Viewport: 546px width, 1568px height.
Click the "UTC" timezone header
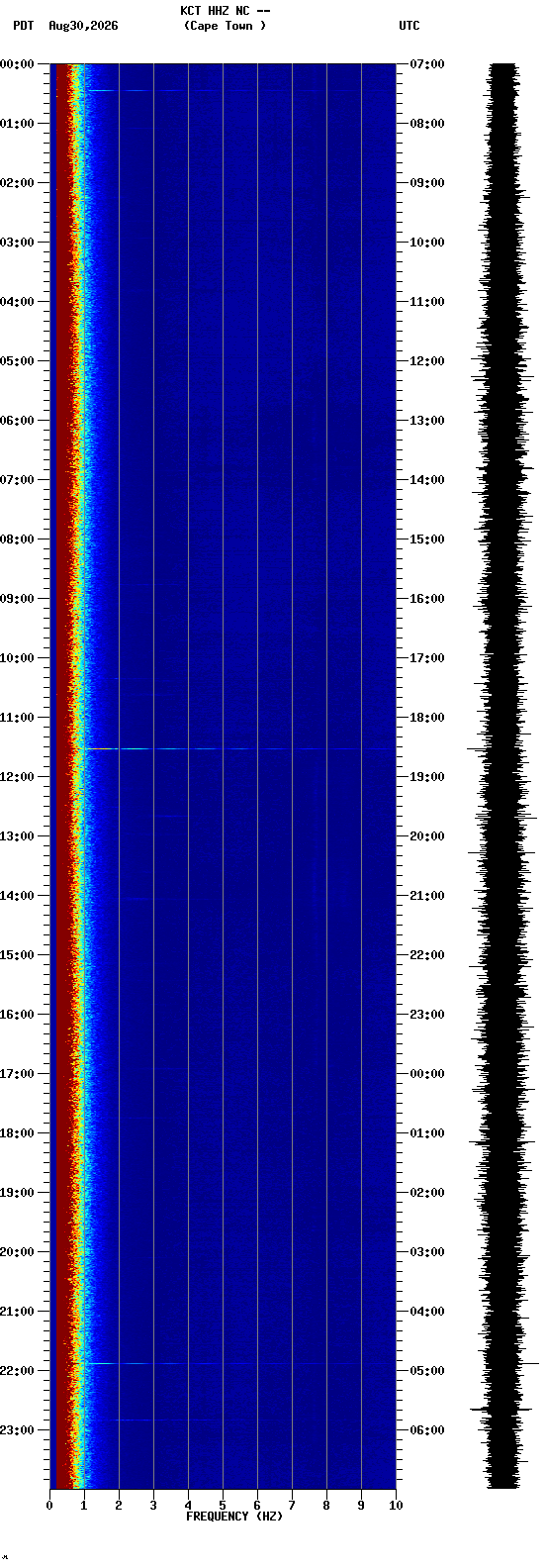pos(409,26)
